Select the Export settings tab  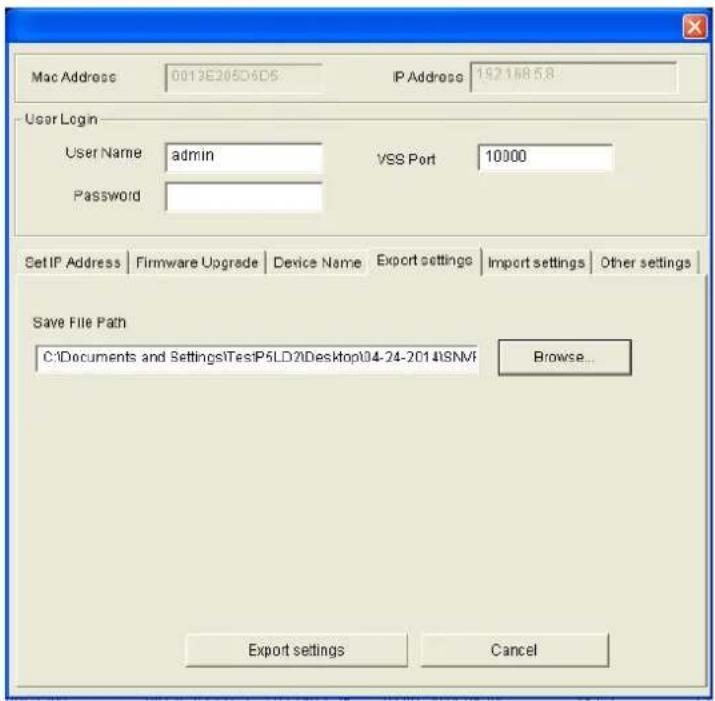(425, 261)
